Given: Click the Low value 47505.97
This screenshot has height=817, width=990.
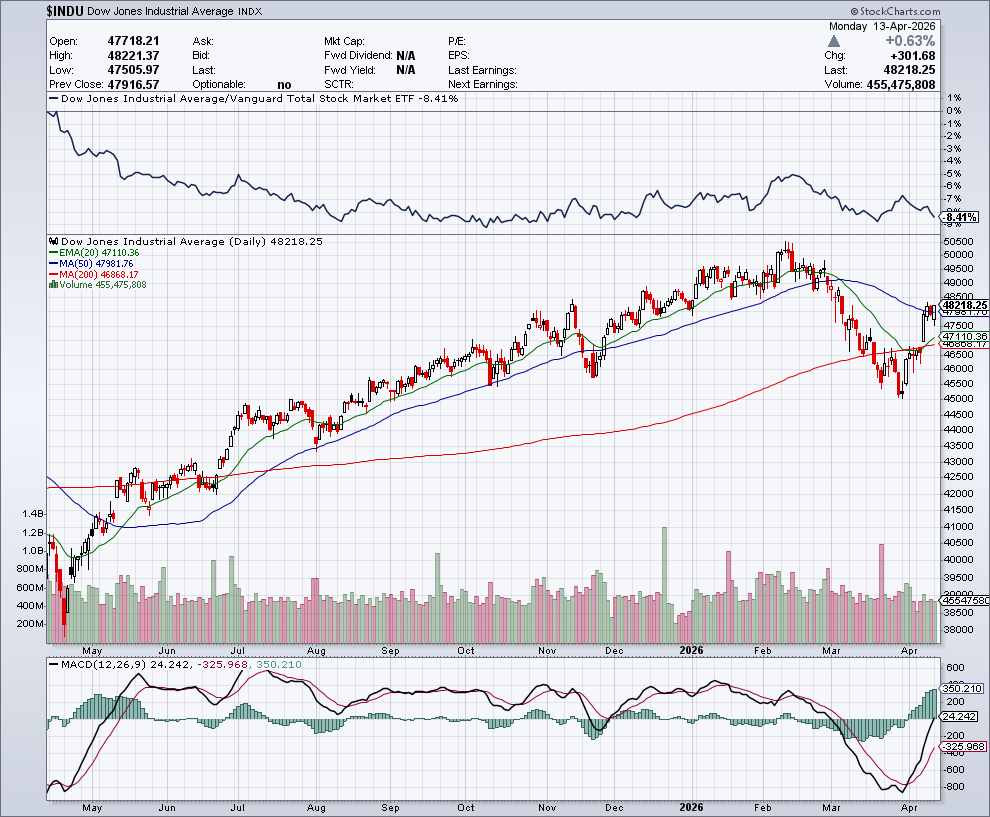Looking at the screenshot, I should 133,70.
